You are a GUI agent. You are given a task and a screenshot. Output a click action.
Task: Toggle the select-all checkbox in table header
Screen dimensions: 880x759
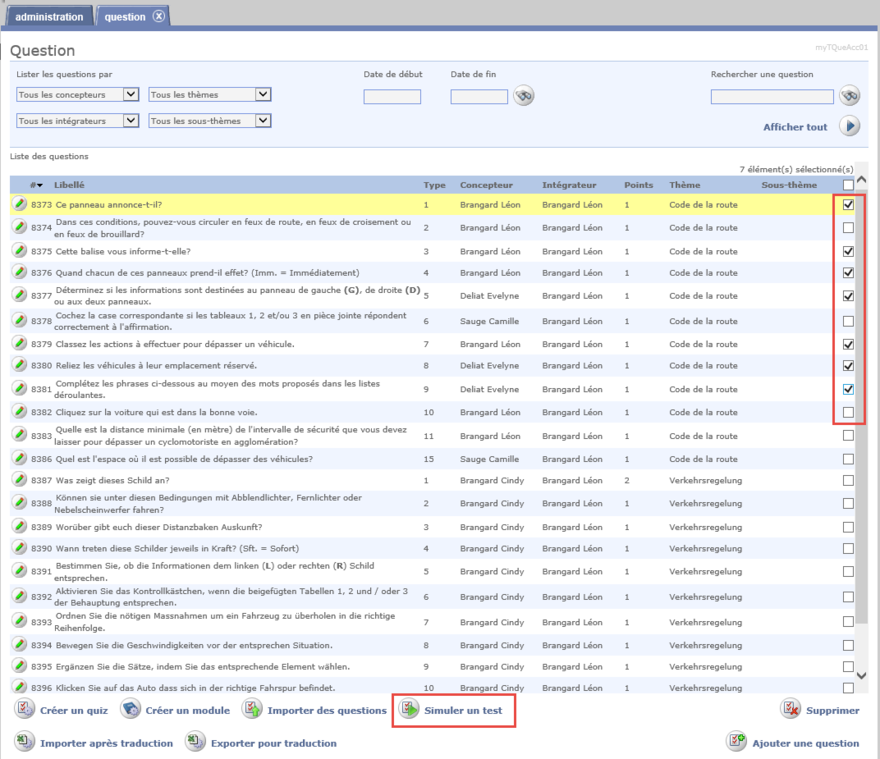(848, 185)
